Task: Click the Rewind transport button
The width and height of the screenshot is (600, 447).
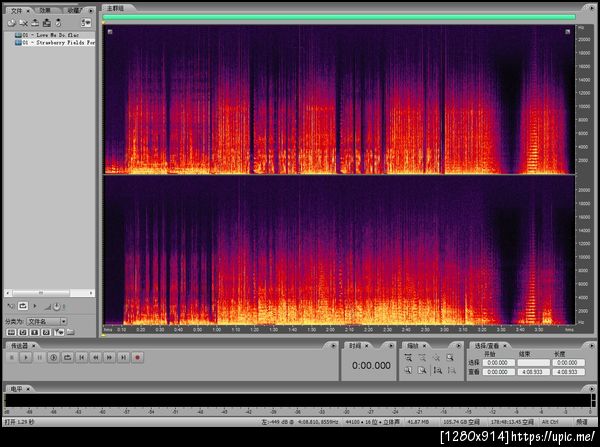Action: tap(96, 357)
